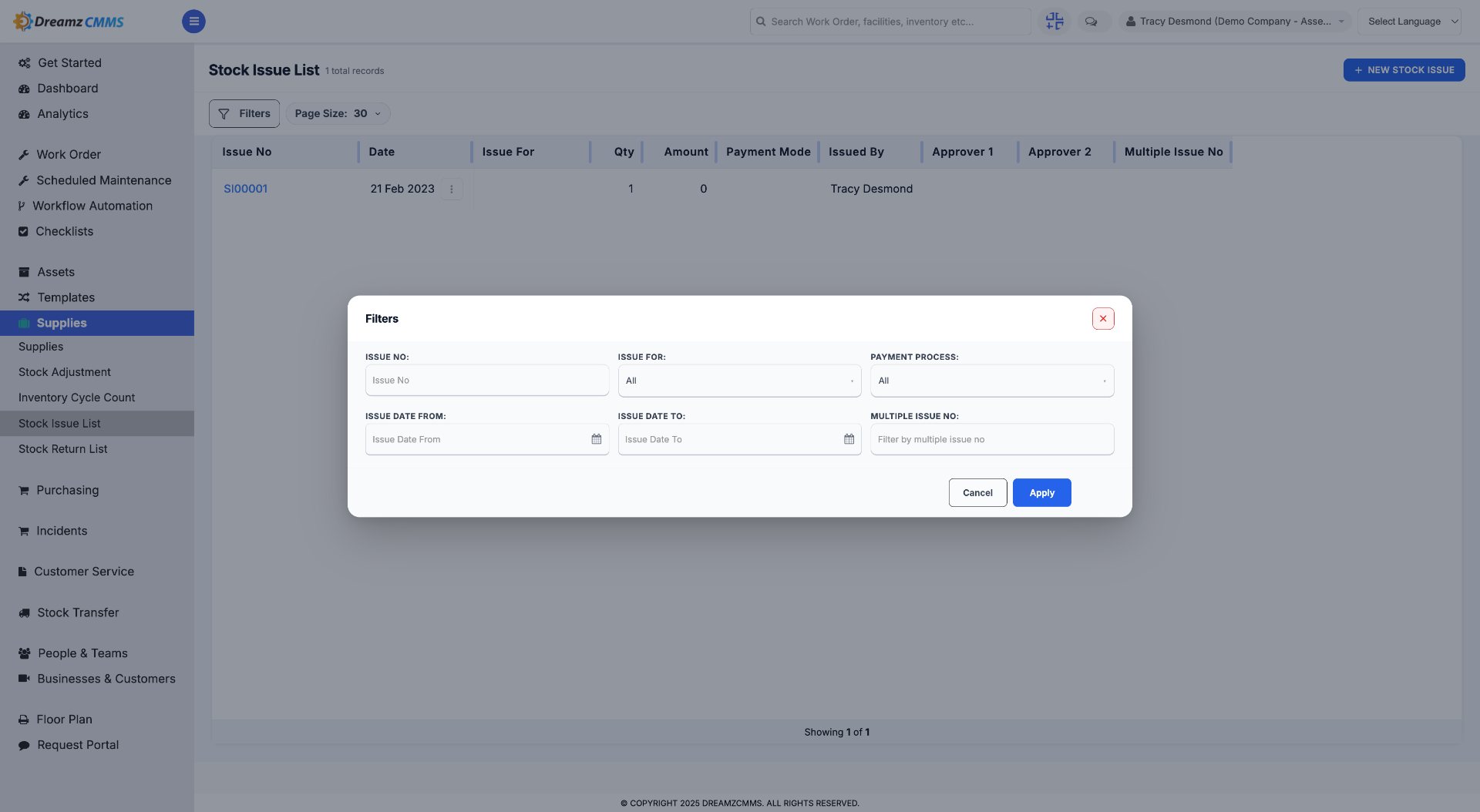1480x812 pixels.
Task: Click the Businesses & Customers video icon
Action: point(24,679)
